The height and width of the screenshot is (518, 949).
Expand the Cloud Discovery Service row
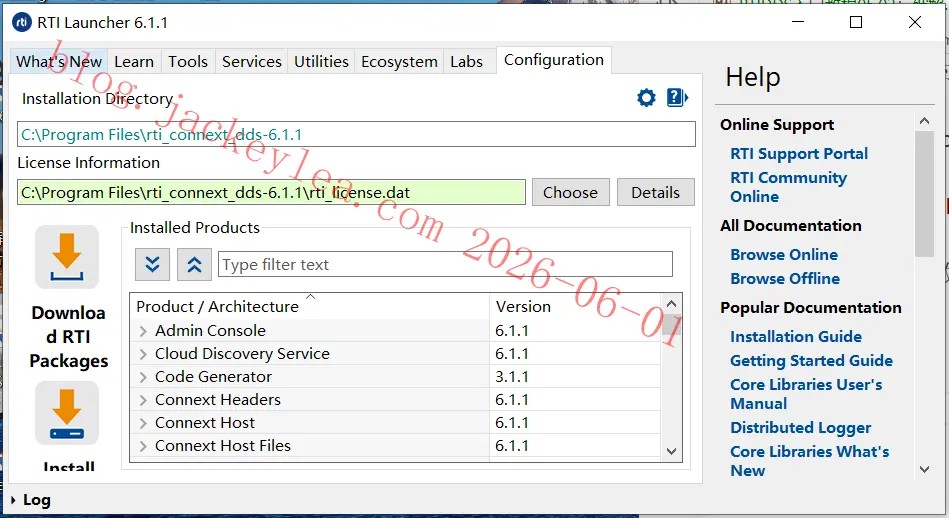[143, 354]
